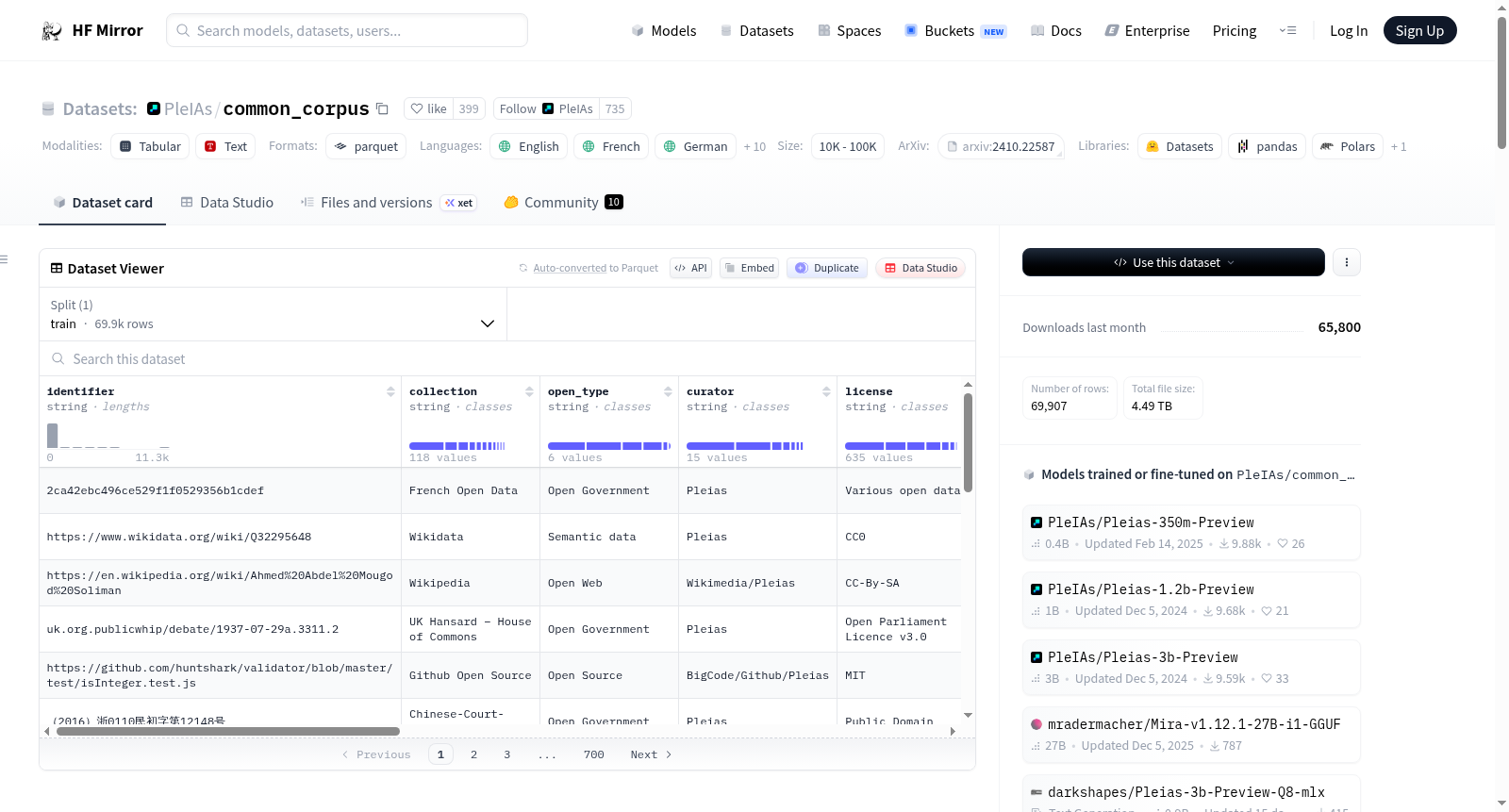Sort the identifier column
Screen dimensions: 1509x812
(390, 391)
